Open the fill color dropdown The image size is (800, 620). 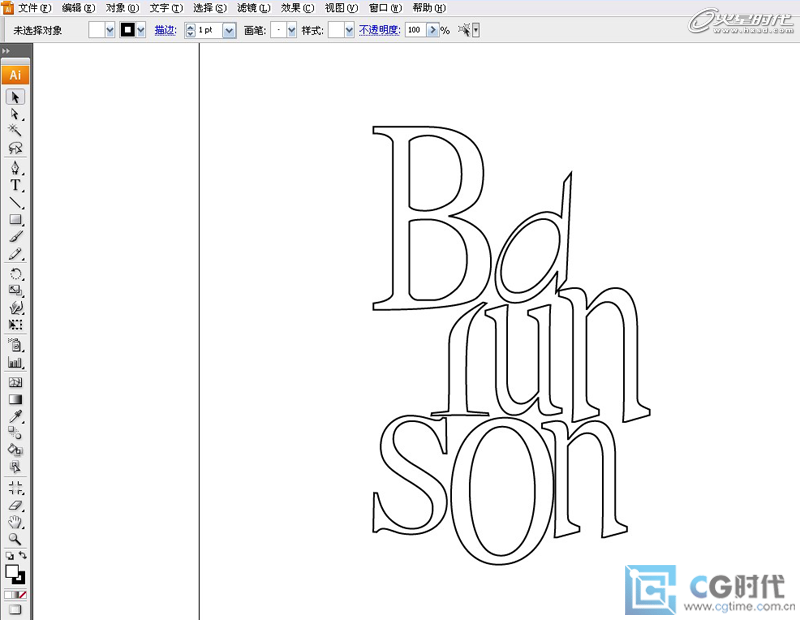(x=110, y=30)
